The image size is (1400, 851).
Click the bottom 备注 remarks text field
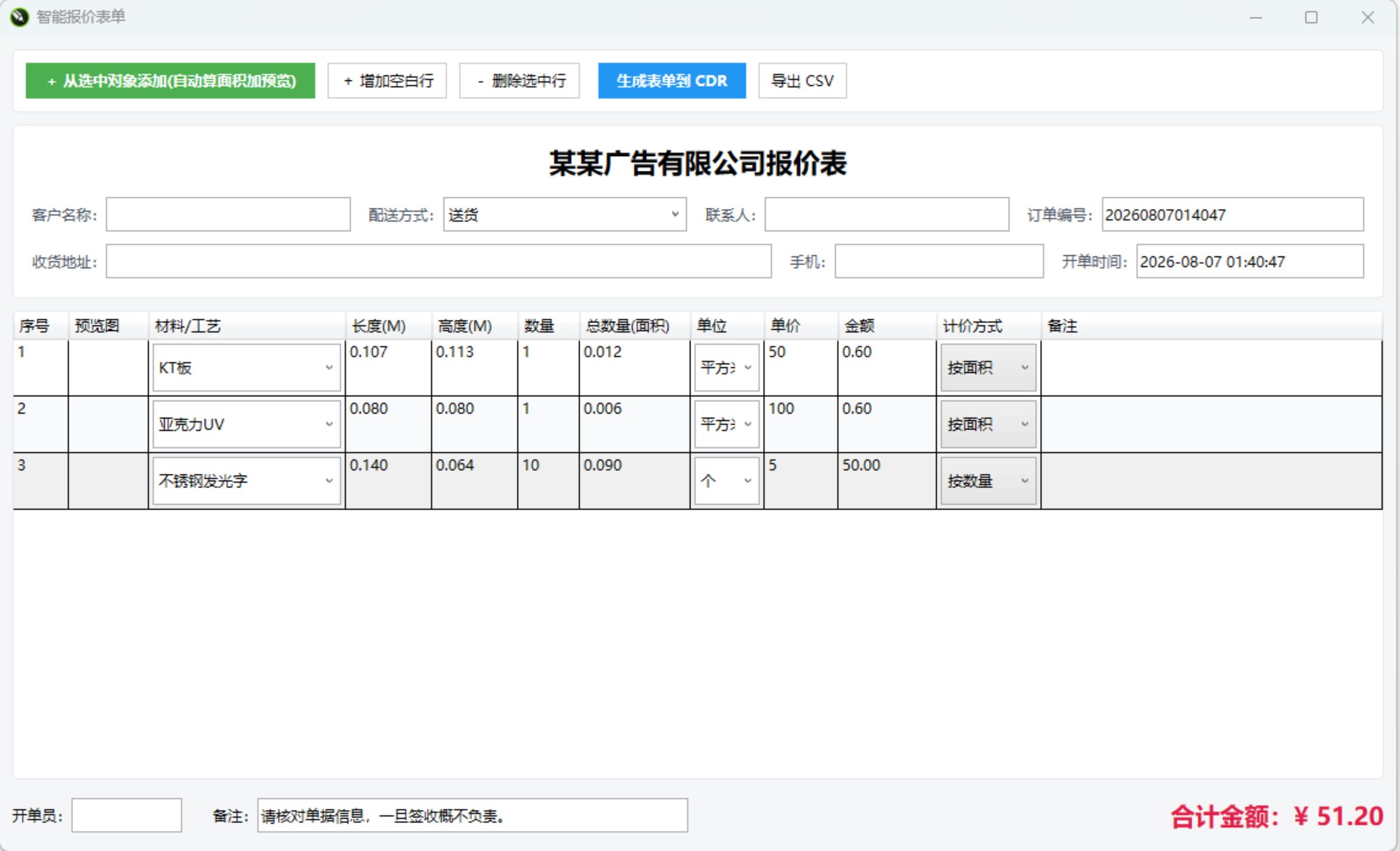click(x=473, y=815)
